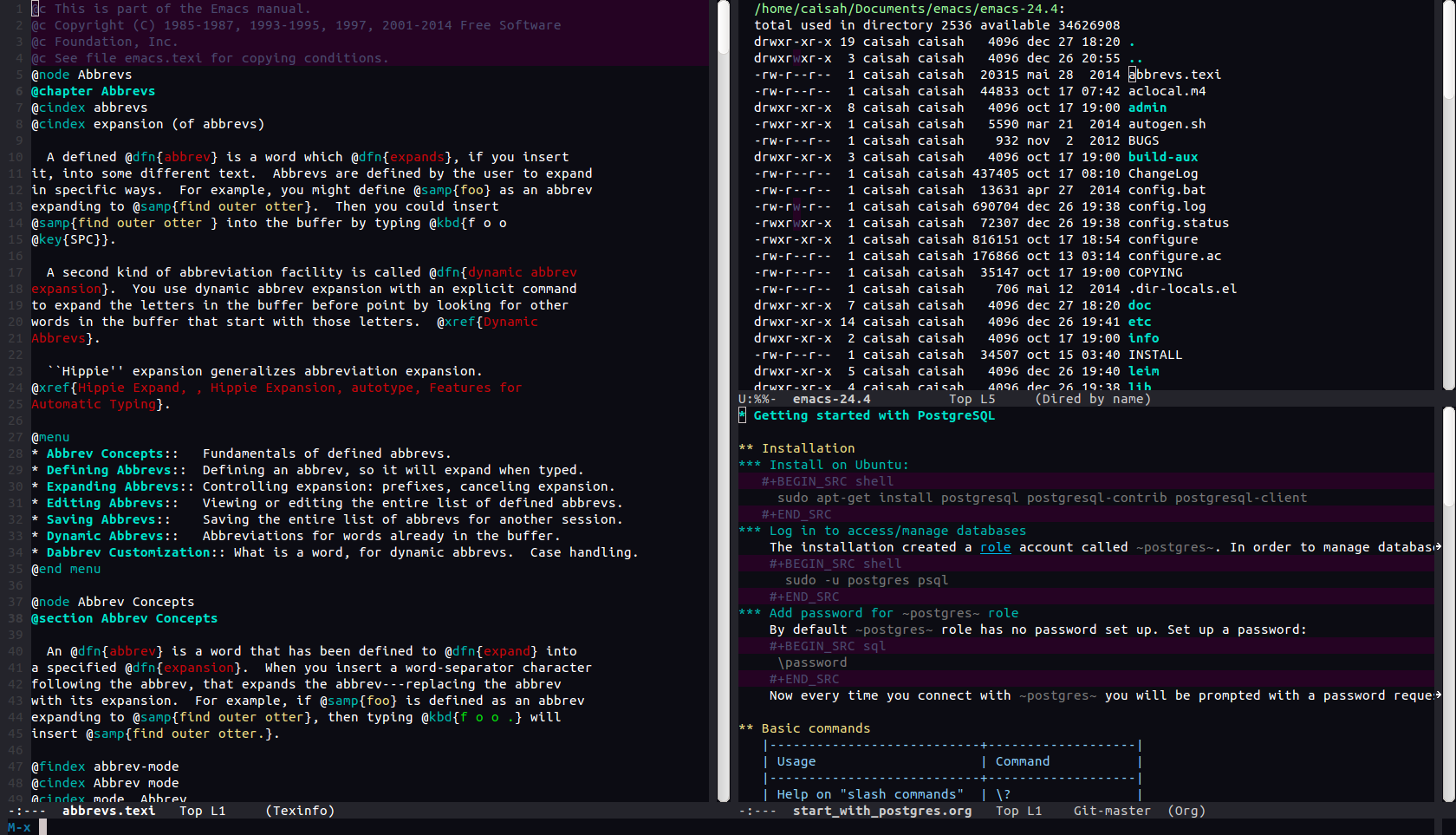Click the abbrevs.texi buffer name in mode line
Viewport: 1456px width, 835px height.
[108, 811]
